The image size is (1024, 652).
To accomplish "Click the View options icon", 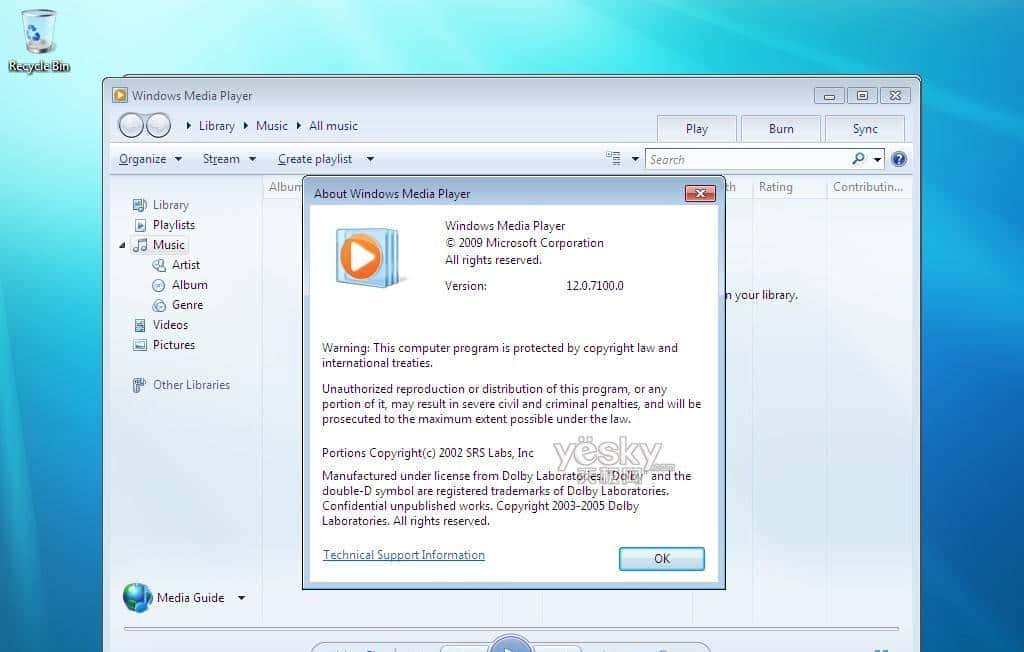I will (x=613, y=159).
